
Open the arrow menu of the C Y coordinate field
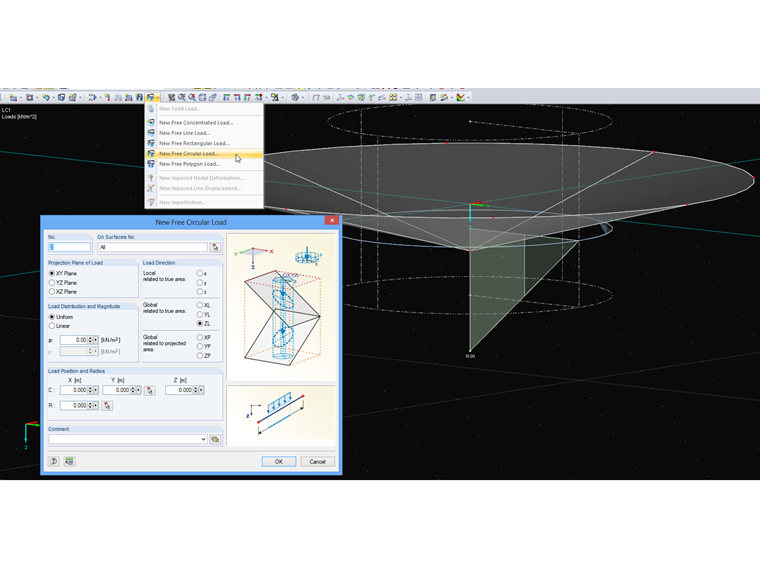coord(138,390)
